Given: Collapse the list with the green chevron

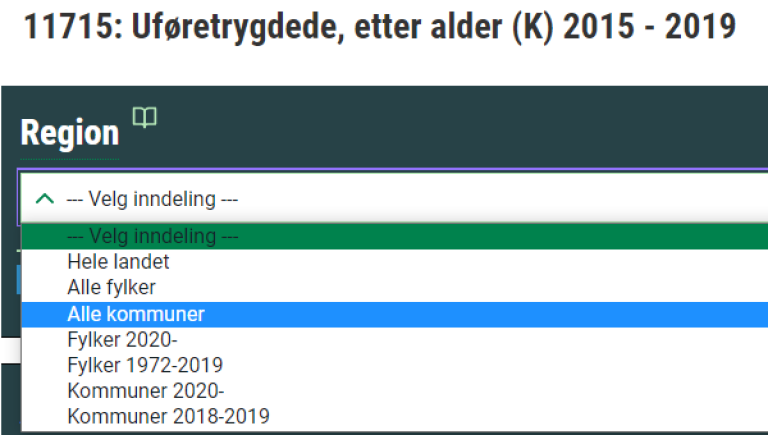Looking at the screenshot, I should [x=45, y=199].
